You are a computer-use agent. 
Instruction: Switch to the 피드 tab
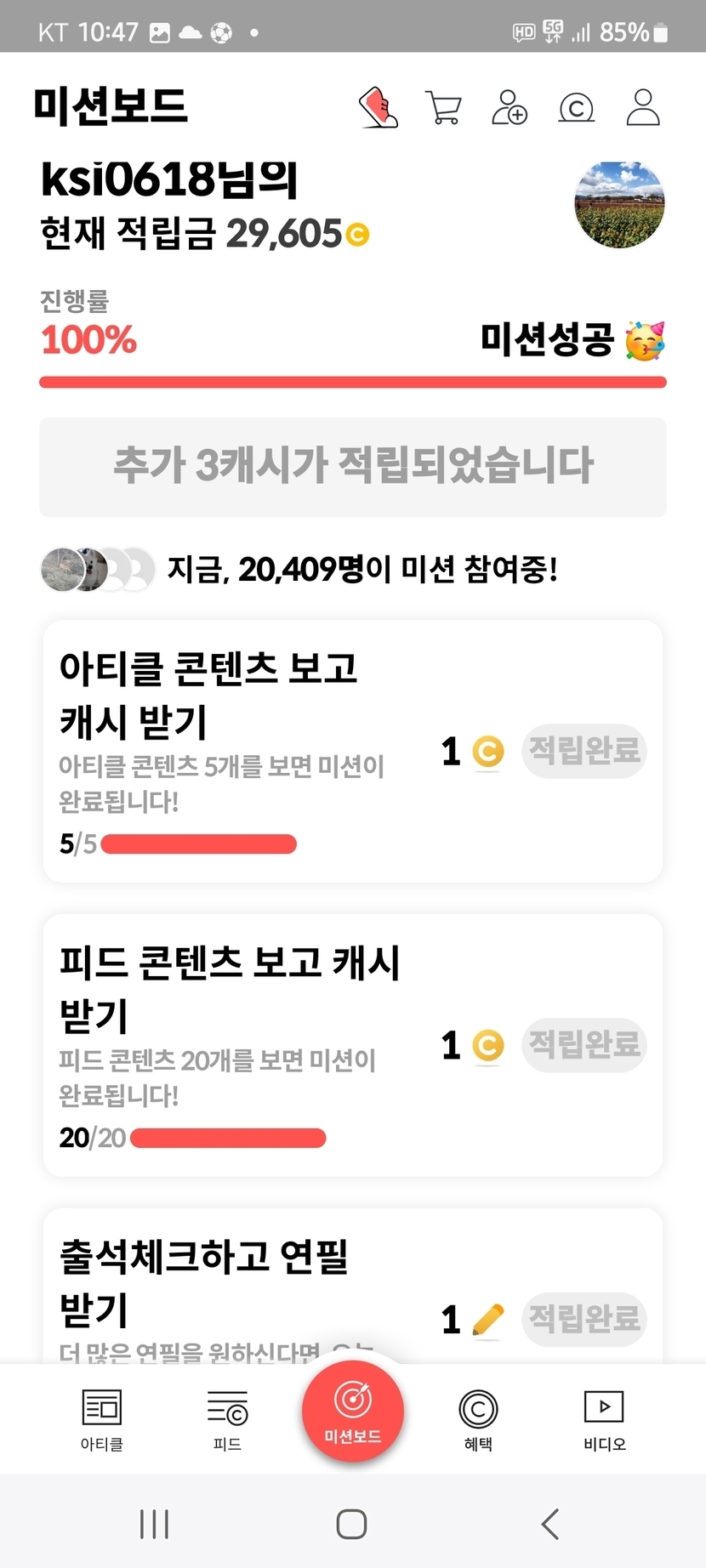(x=227, y=1420)
